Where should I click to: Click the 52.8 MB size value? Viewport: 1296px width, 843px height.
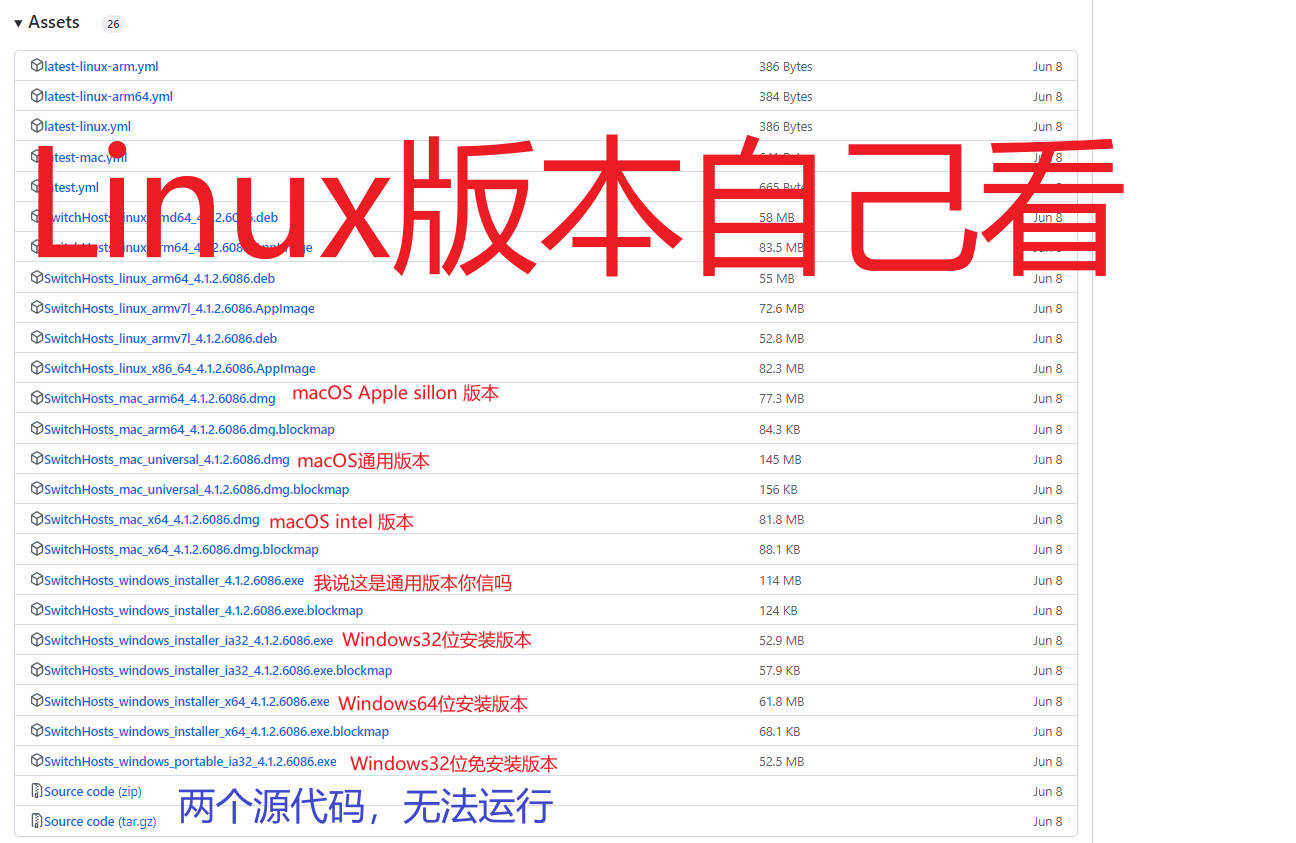tap(782, 339)
